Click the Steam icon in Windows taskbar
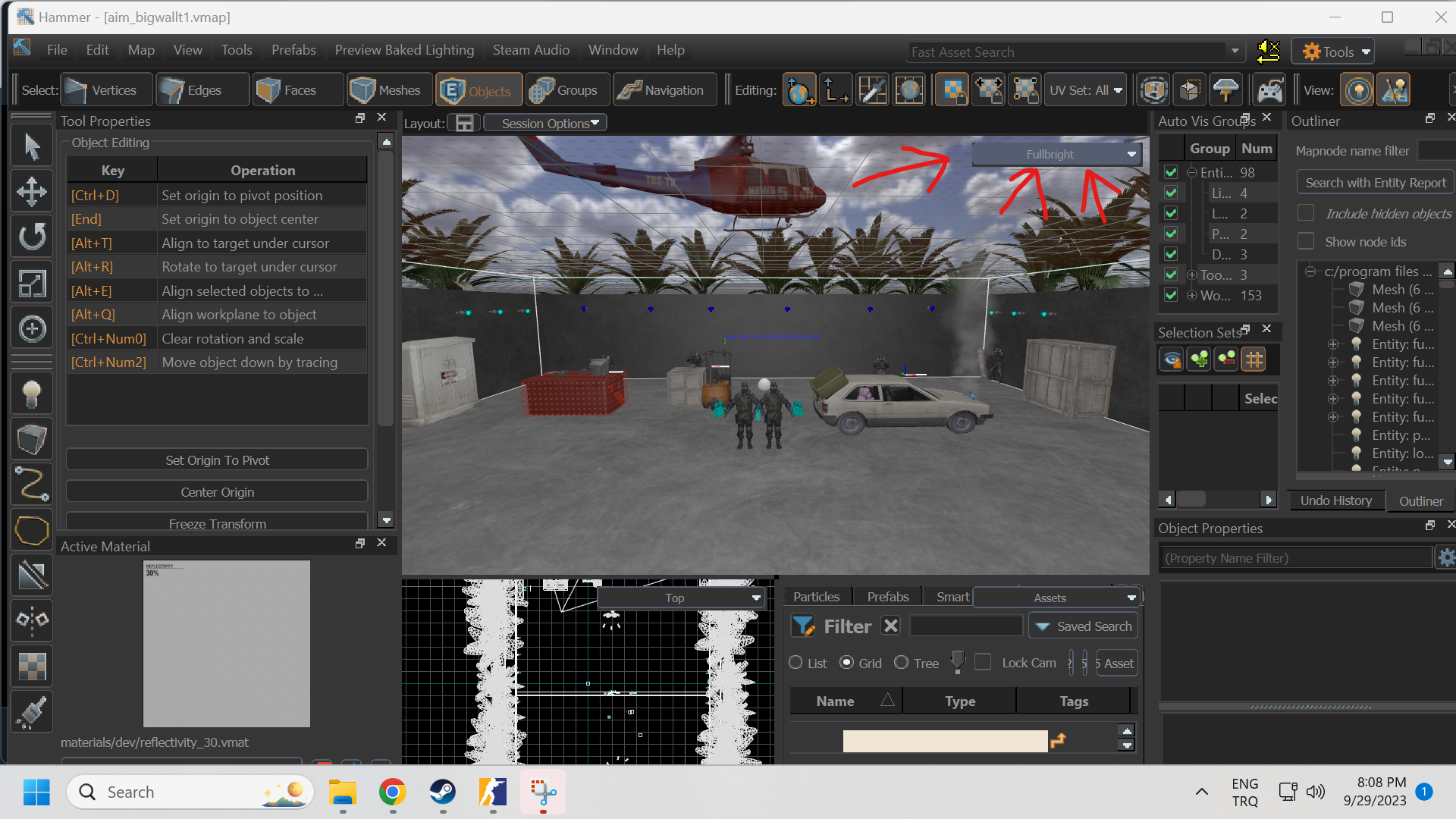Image resolution: width=1456 pixels, height=819 pixels. point(443,792)
